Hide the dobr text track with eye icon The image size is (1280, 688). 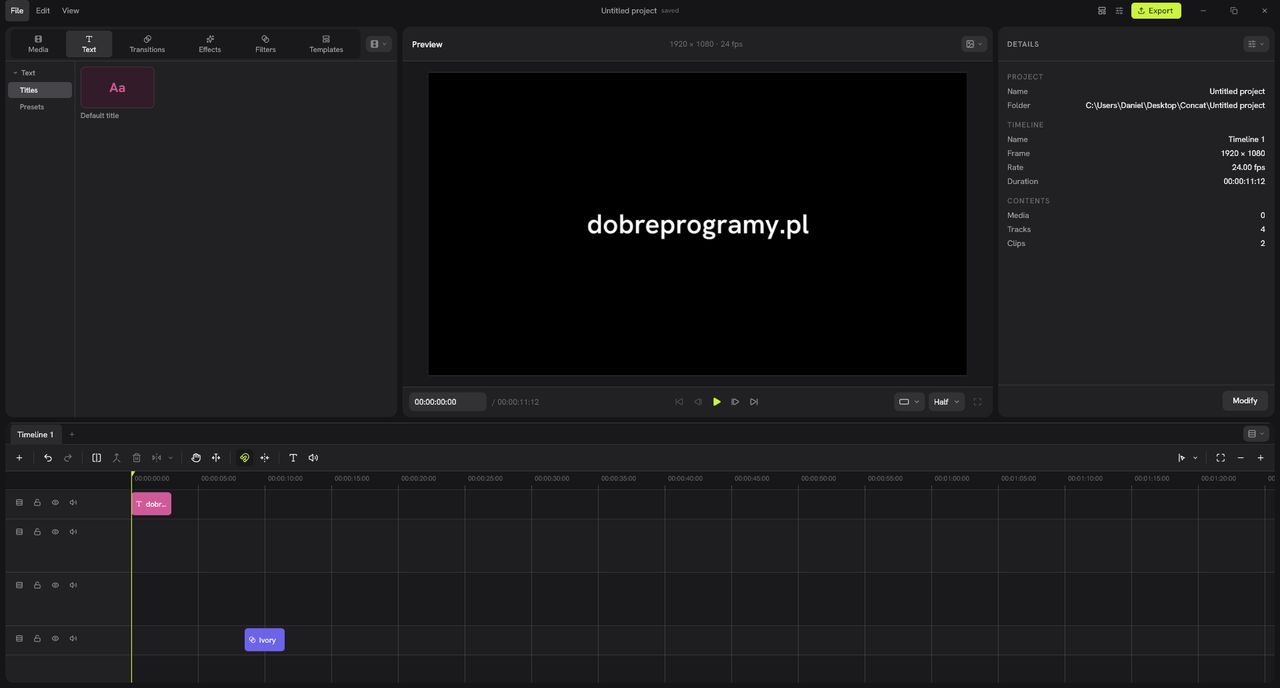[x=55, y=503]
